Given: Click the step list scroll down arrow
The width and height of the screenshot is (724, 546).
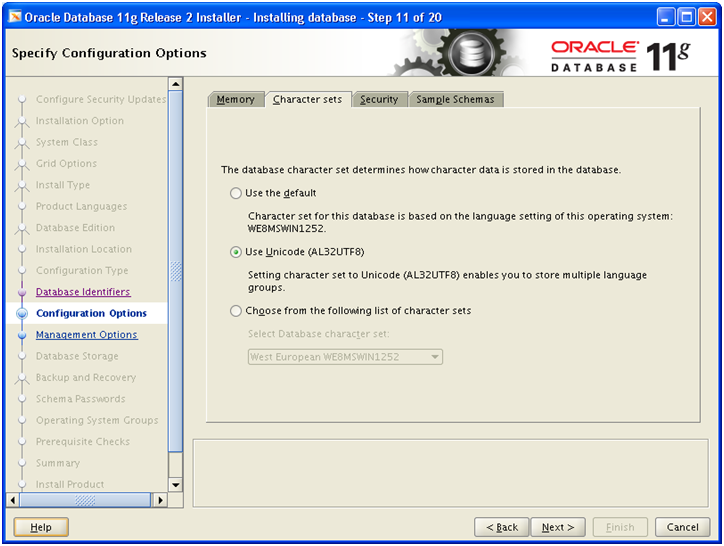Looking at the screenshot, I should tap(175, 485).
